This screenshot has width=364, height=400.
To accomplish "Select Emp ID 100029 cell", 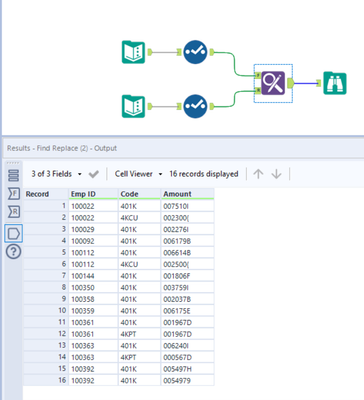I will [93, 229].
